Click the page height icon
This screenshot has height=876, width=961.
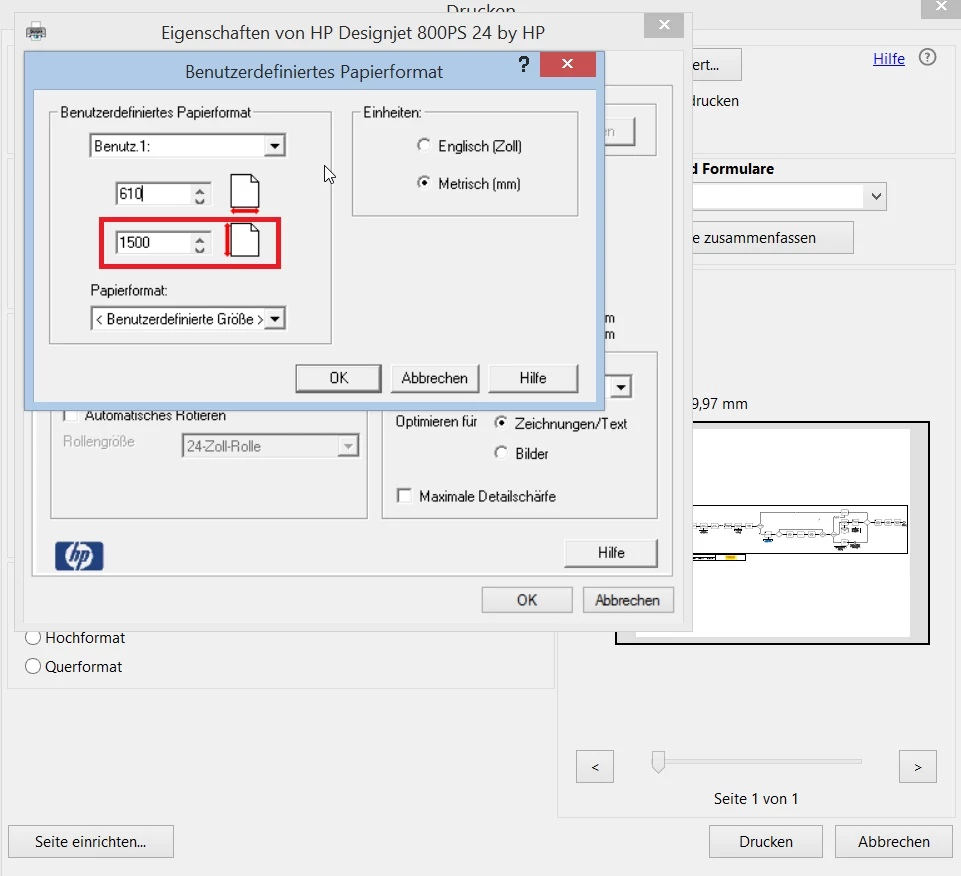[x=243, y=240]
